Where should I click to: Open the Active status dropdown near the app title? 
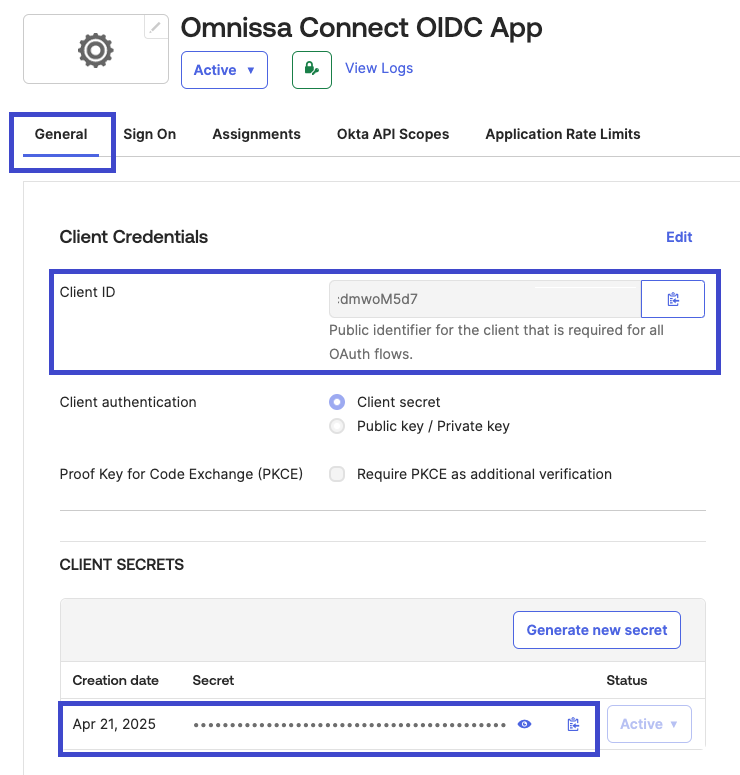(x=224, y=70)
